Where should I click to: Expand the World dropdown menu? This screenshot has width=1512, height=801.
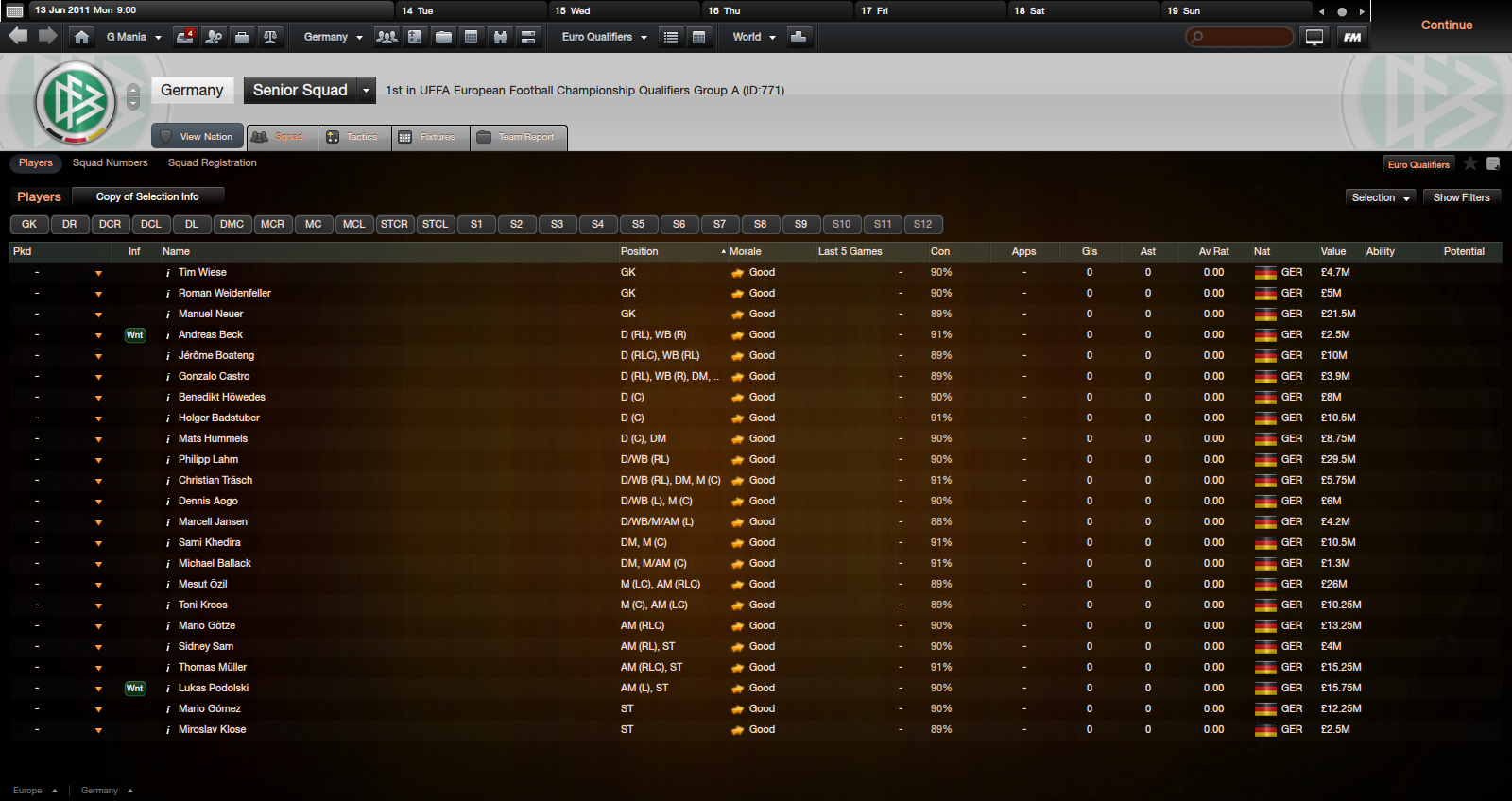tap(754, 37)
